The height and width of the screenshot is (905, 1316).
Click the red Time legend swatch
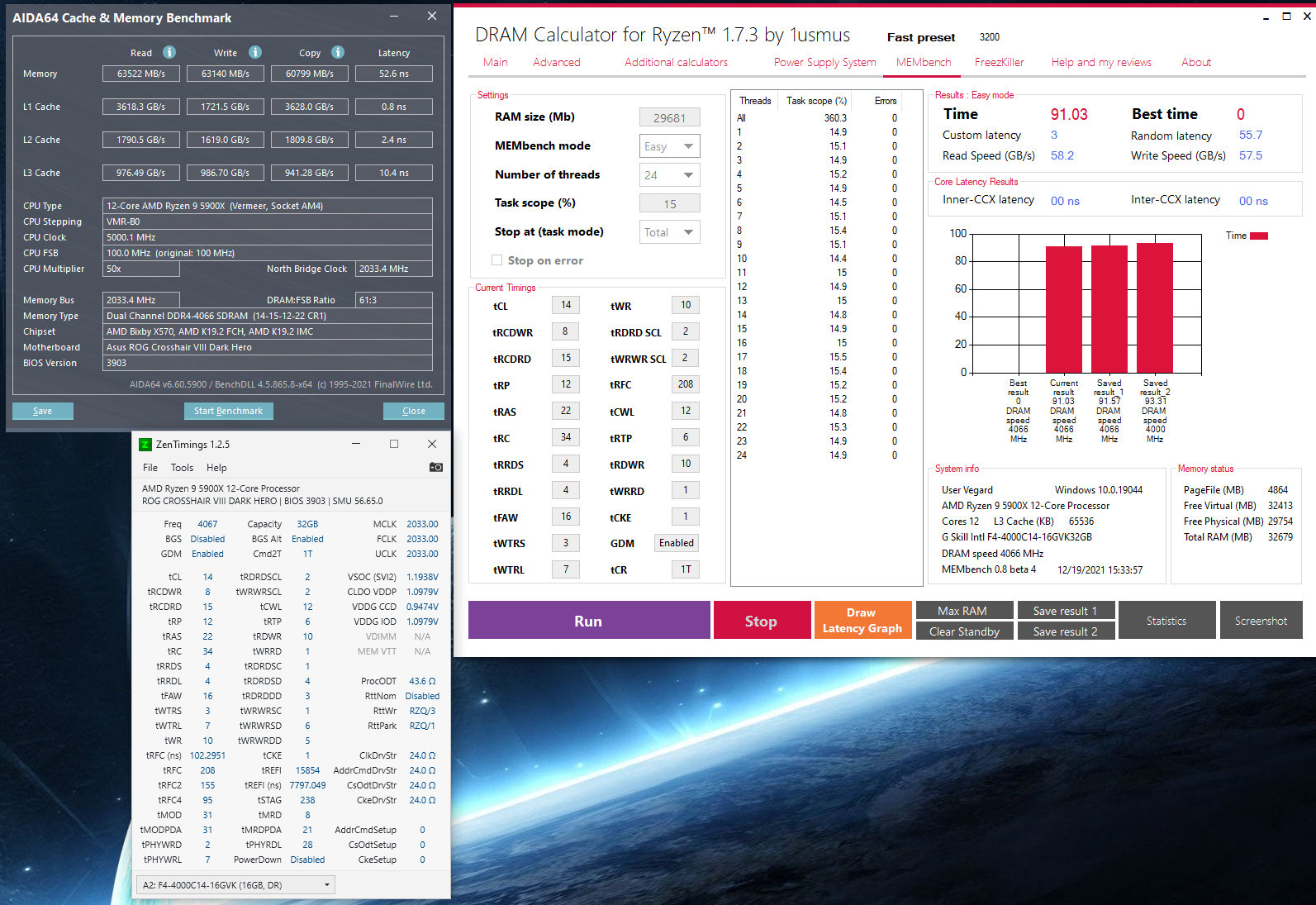[x=1259, y=236]
